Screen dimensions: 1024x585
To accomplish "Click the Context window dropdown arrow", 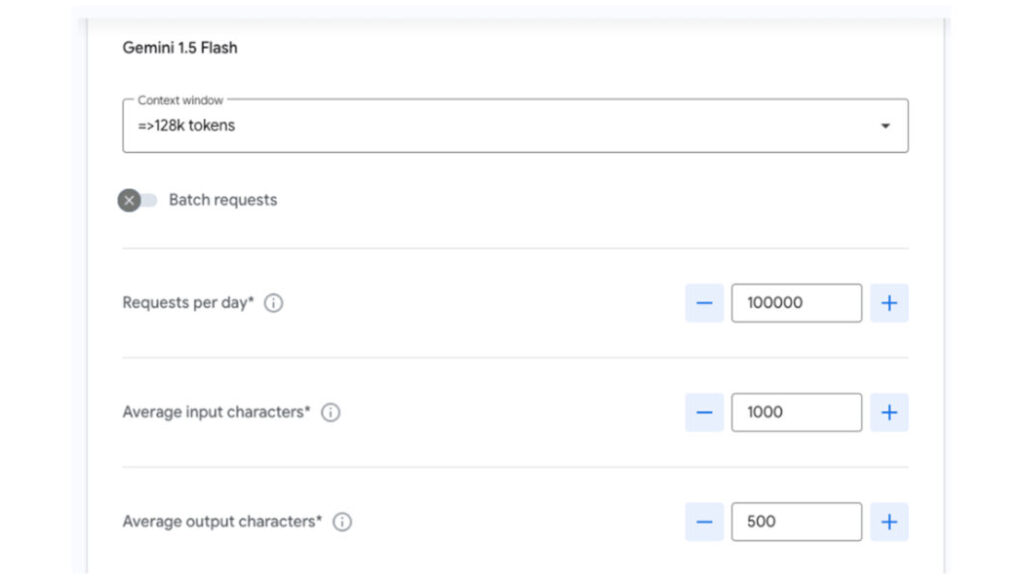I will click(x=885, y=126).
